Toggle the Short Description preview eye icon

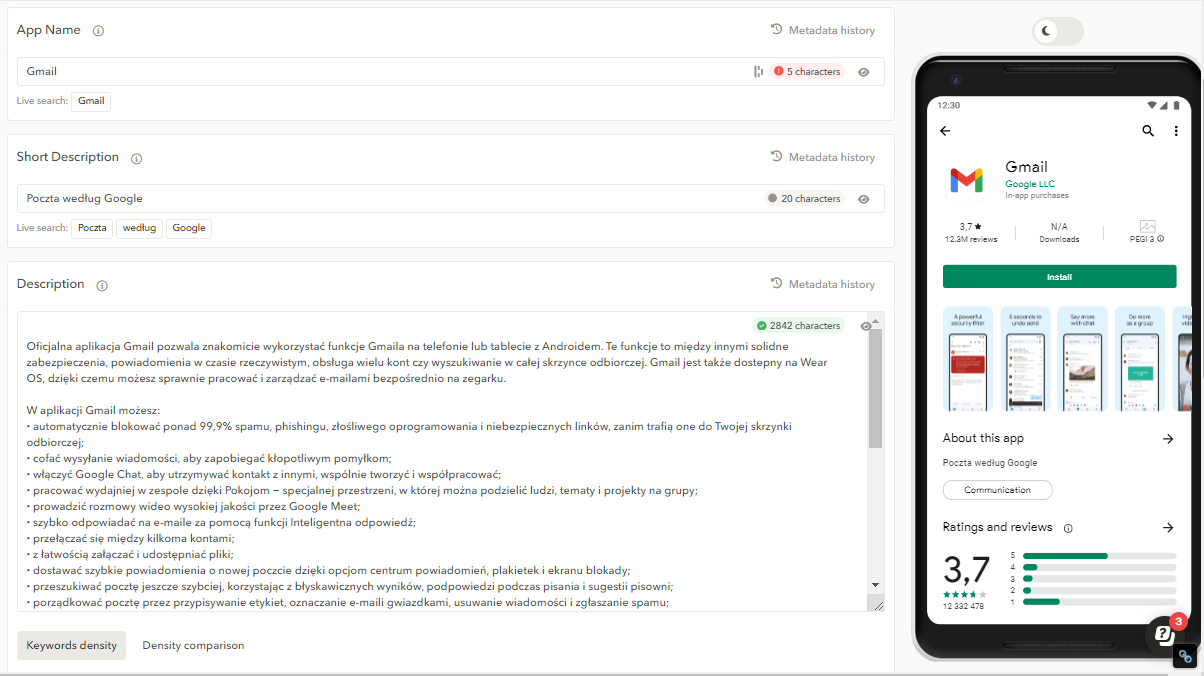click(x=864, y=199)
